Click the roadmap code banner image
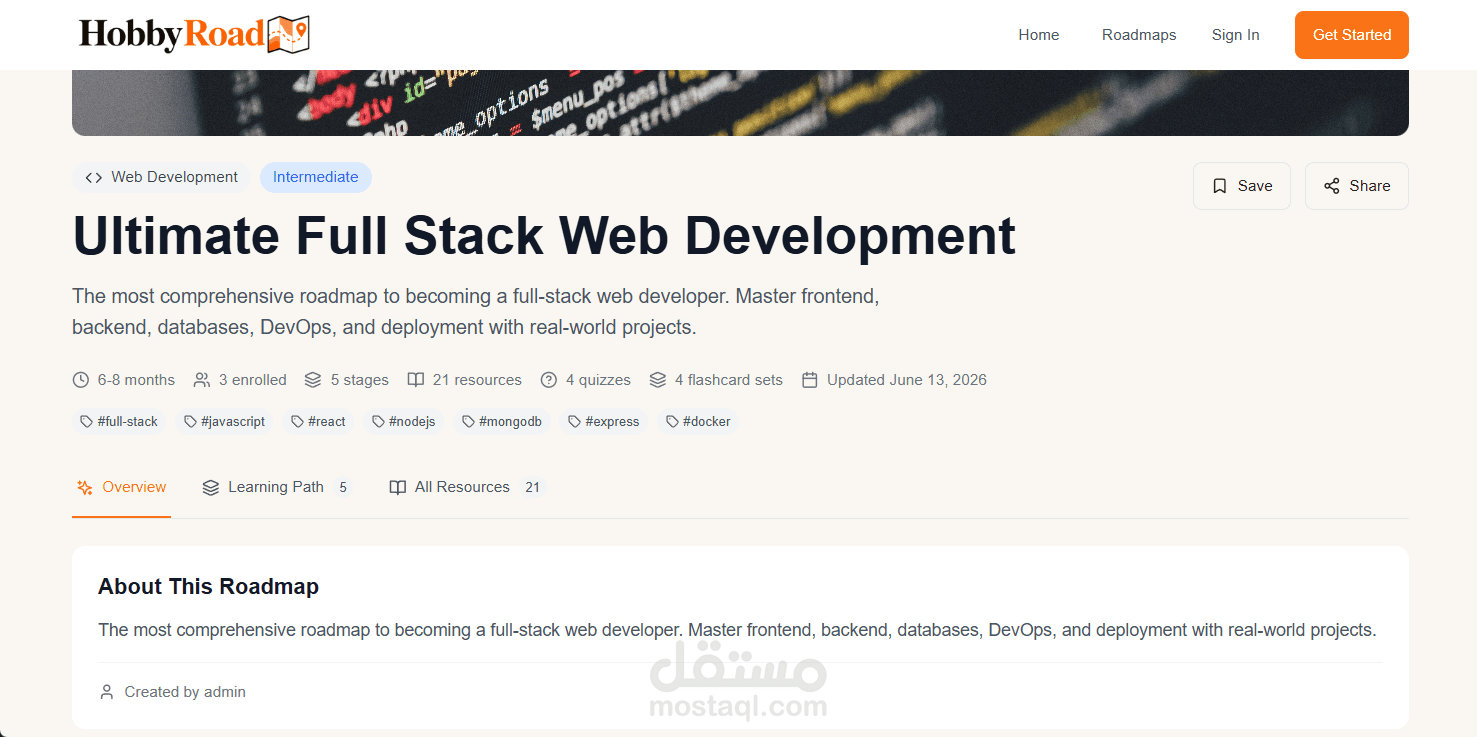This screenshot has width=1477, height=737. [740, 103]
